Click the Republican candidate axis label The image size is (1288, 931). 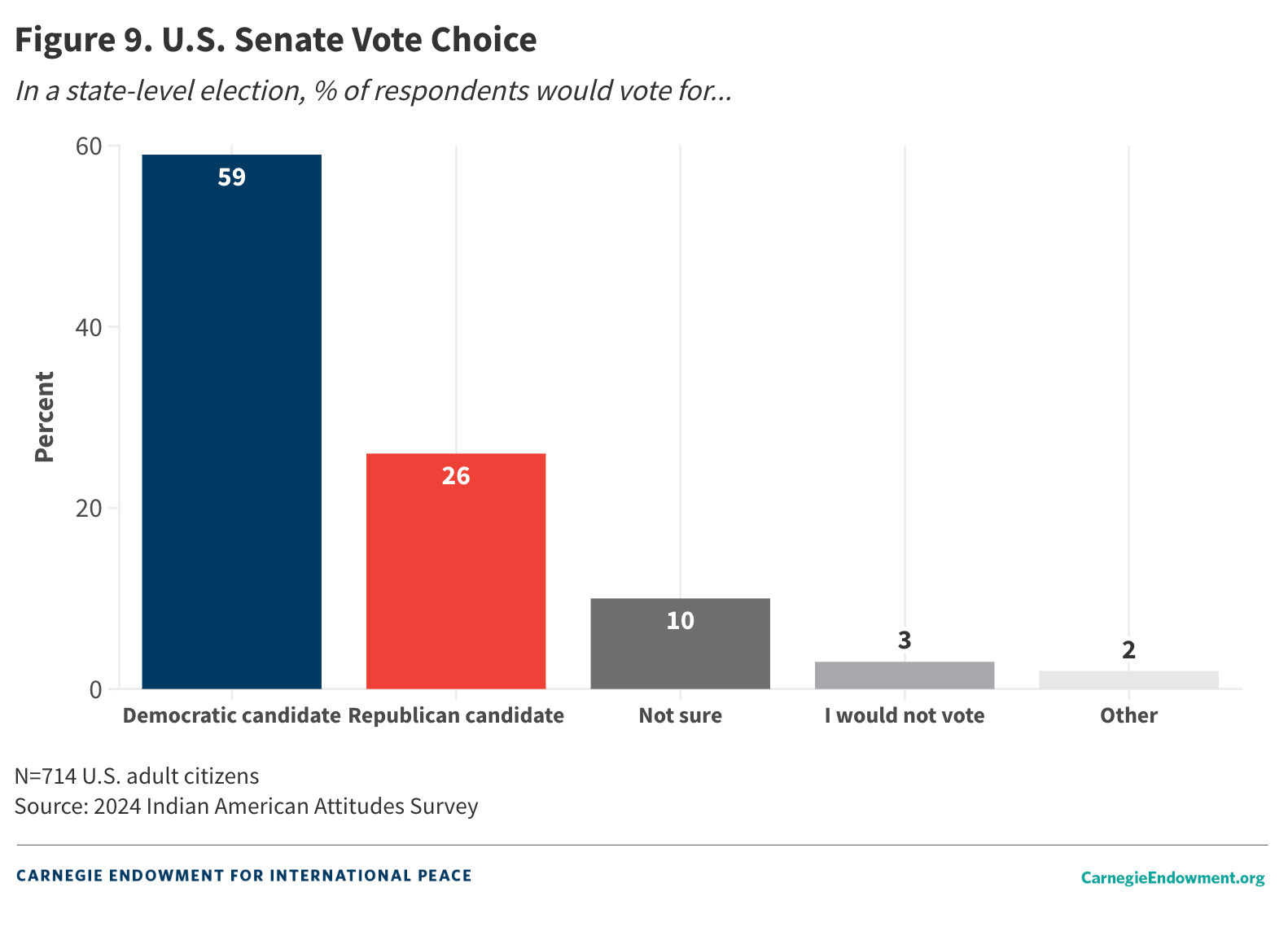tap(456, 715)
